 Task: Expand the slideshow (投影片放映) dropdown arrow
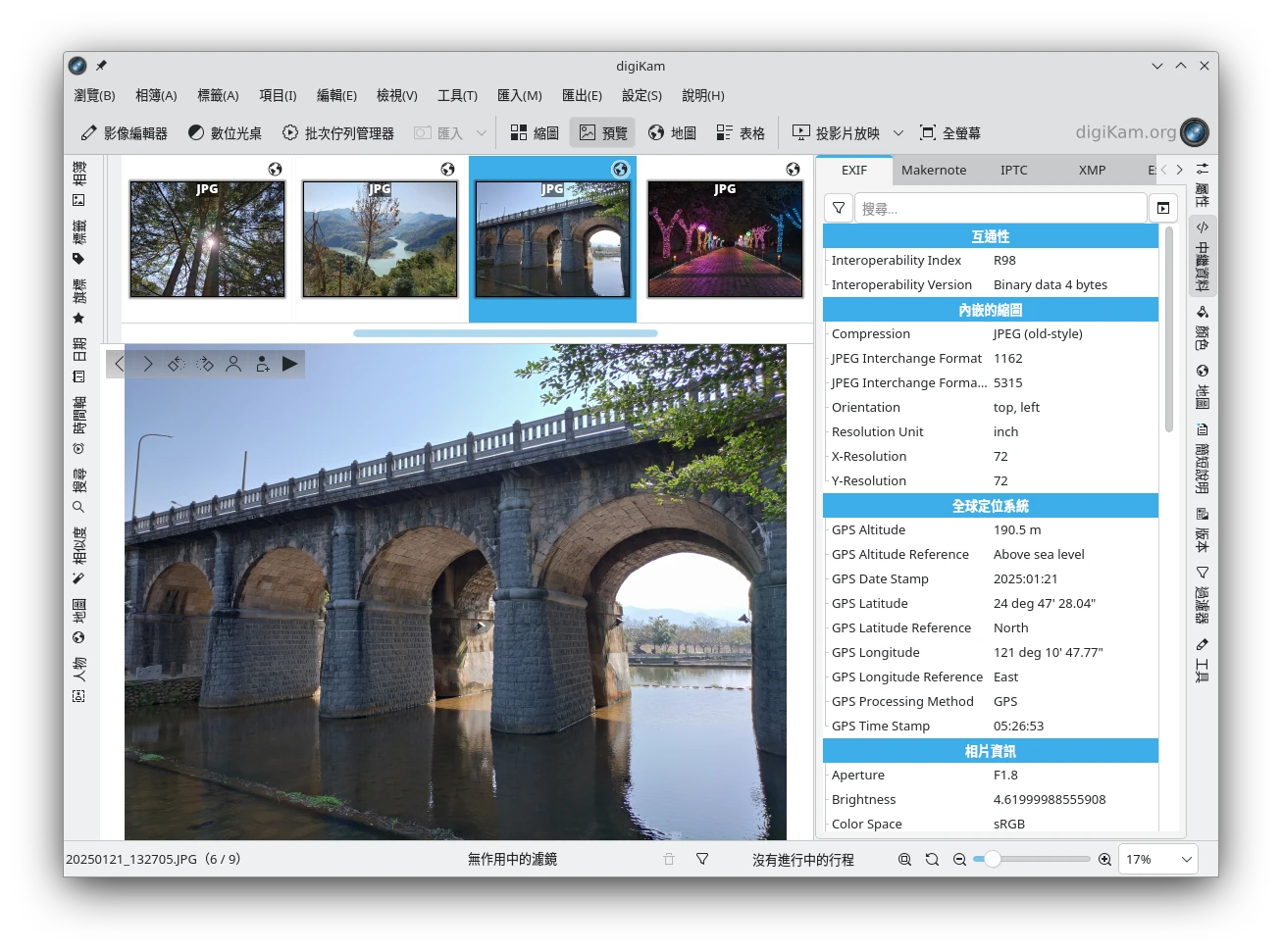[x=897, y=133]
